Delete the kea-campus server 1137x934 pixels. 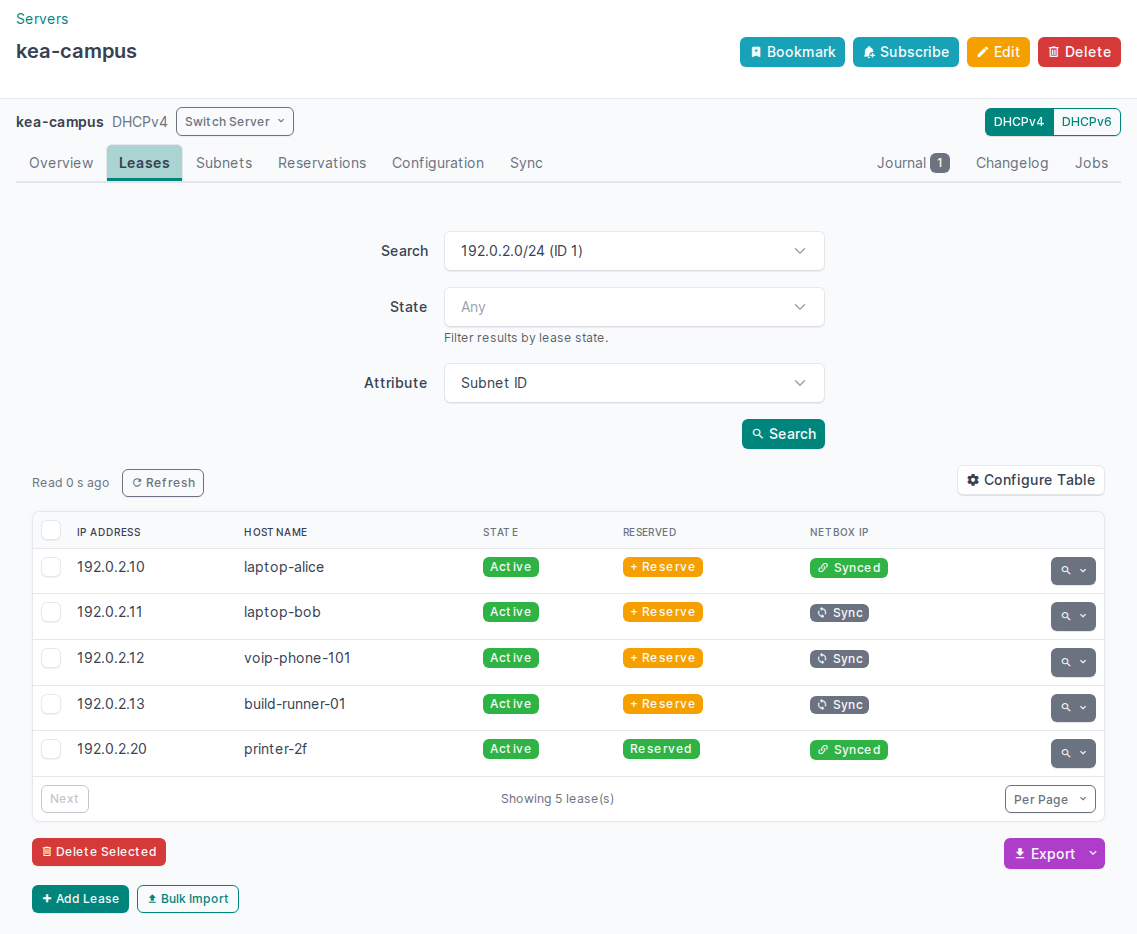(x=1079, y=52)
